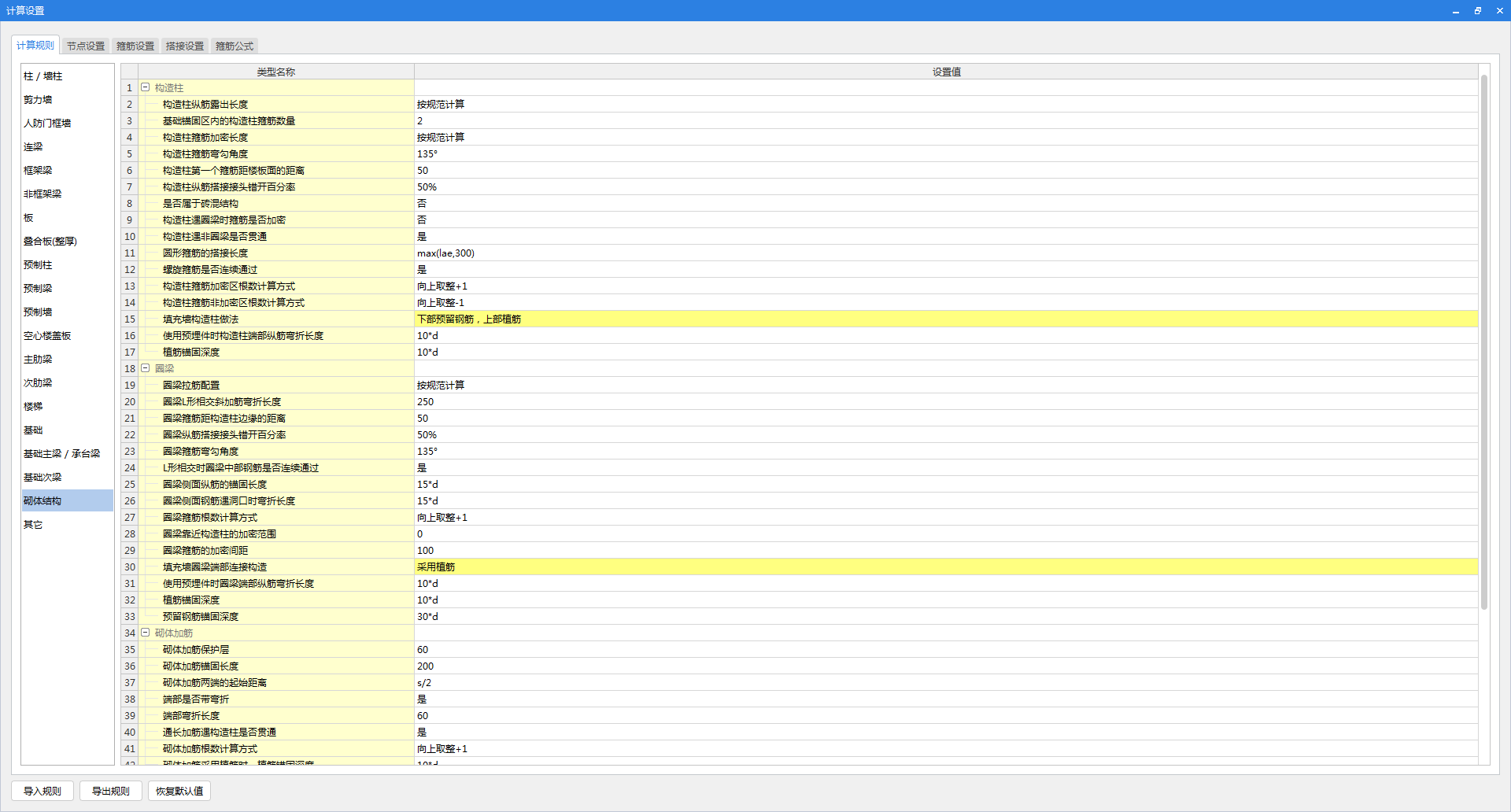Click the 类型名称 column header

click(x=275, y=72)
